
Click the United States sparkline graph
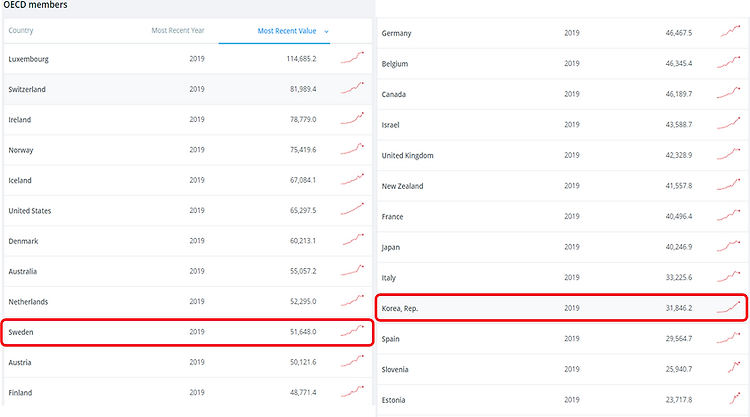[353, 209]
